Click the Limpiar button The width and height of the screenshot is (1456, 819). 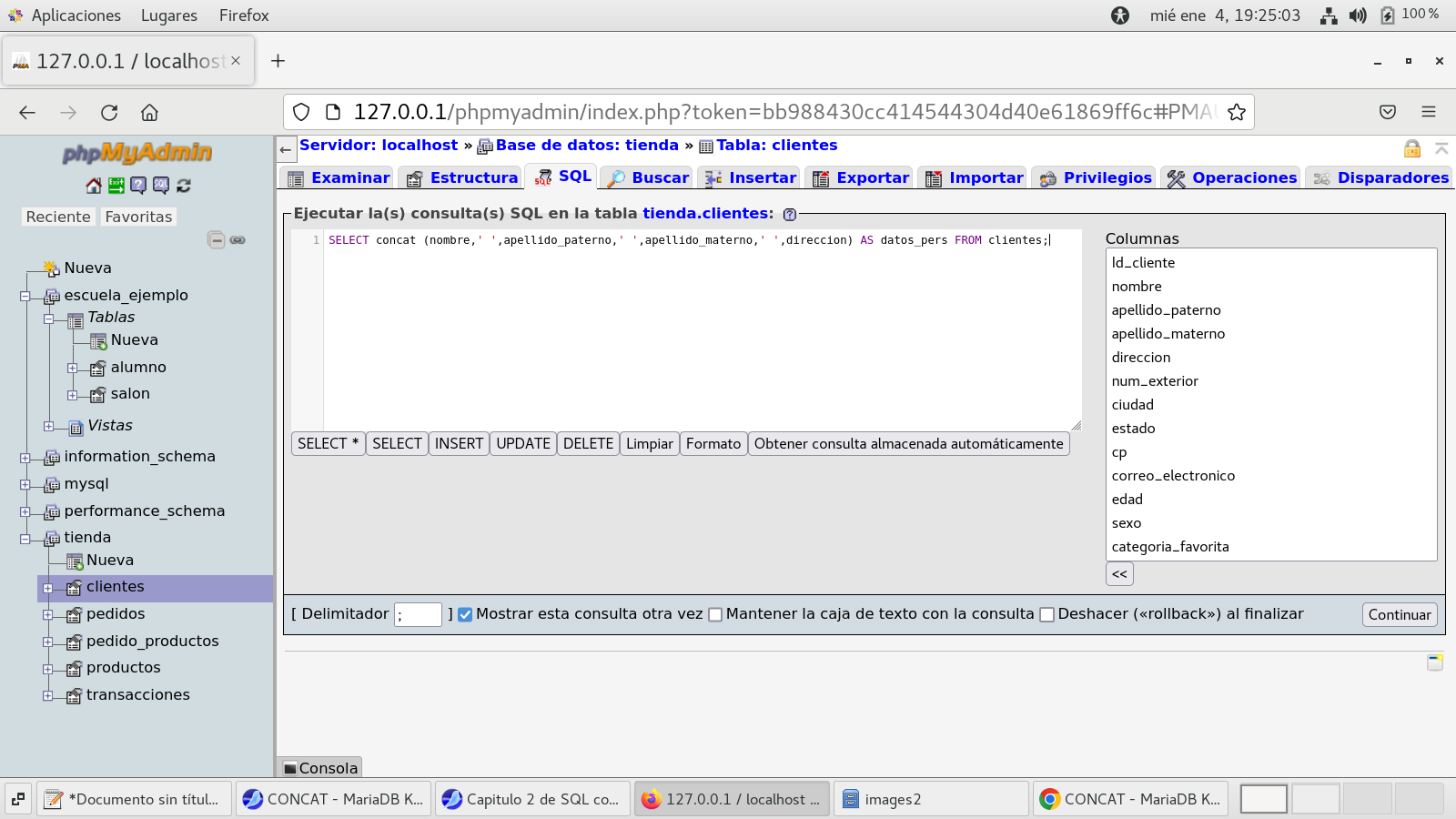(x=649, y=444)
